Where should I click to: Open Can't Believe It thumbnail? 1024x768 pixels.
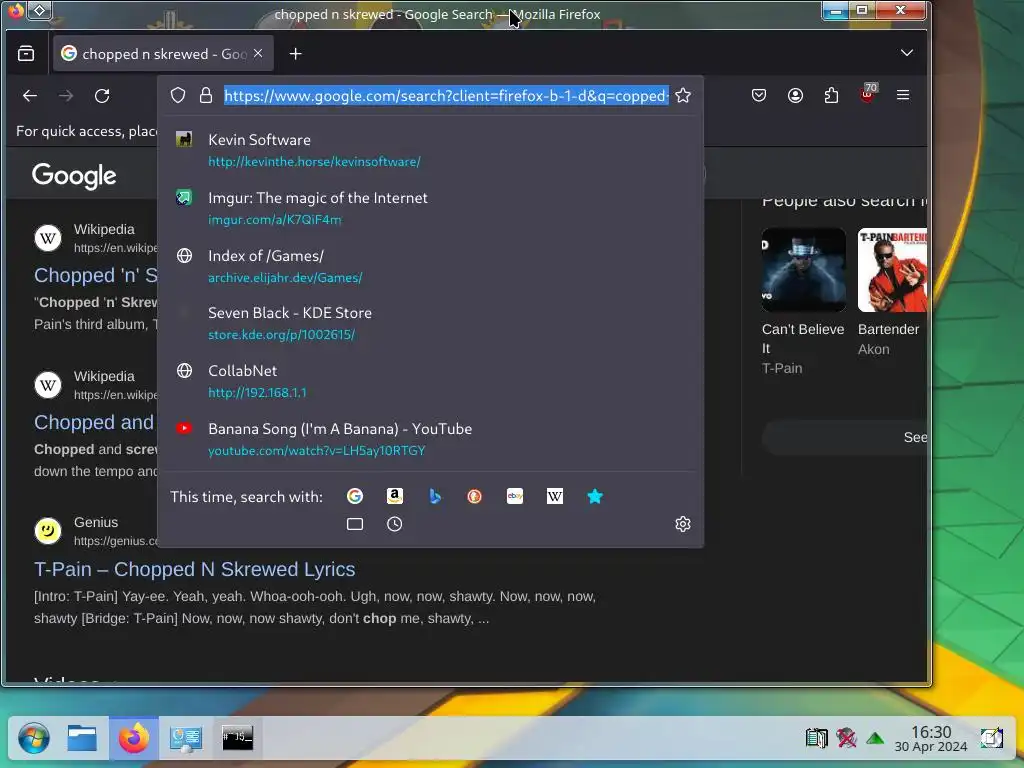tap(803, 270)
